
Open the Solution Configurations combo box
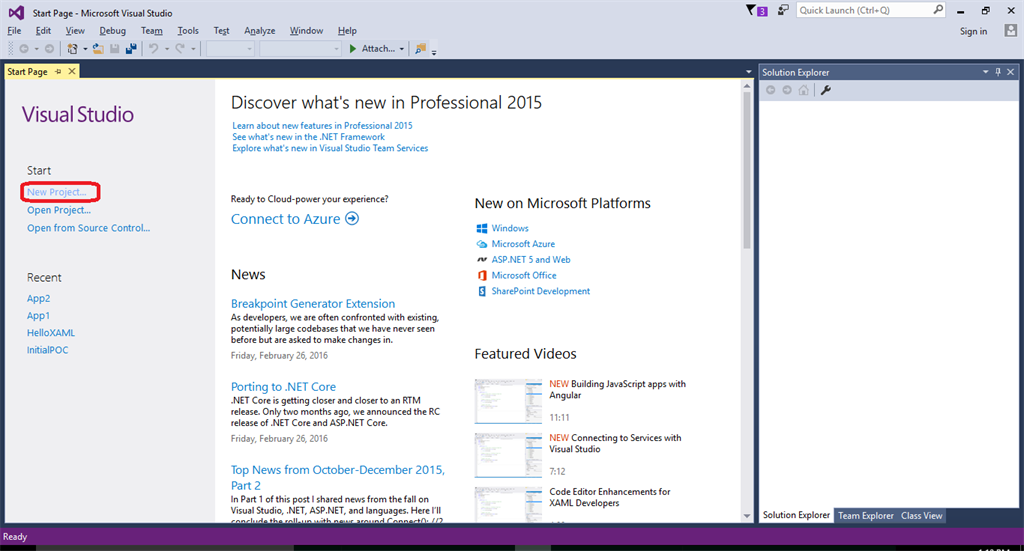[x=230, y=49]
